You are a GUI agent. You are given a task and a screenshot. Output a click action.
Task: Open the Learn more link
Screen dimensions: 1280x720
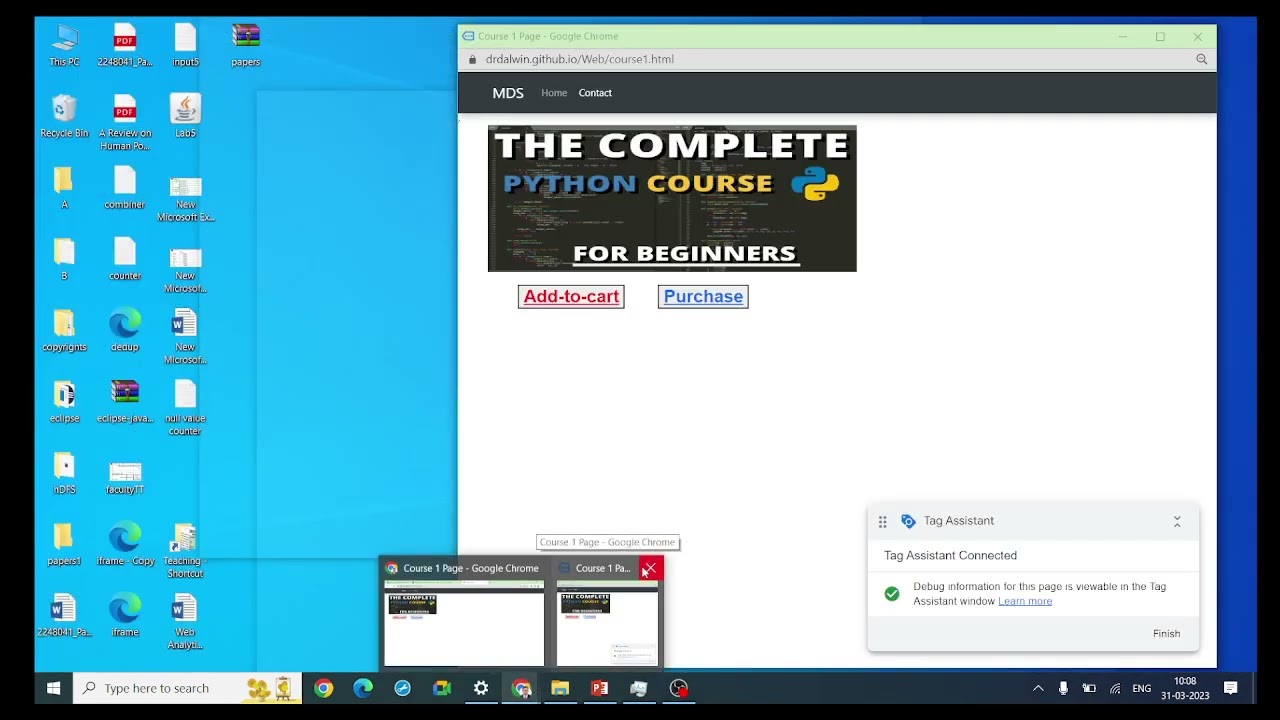click(x=1025, y=601)
